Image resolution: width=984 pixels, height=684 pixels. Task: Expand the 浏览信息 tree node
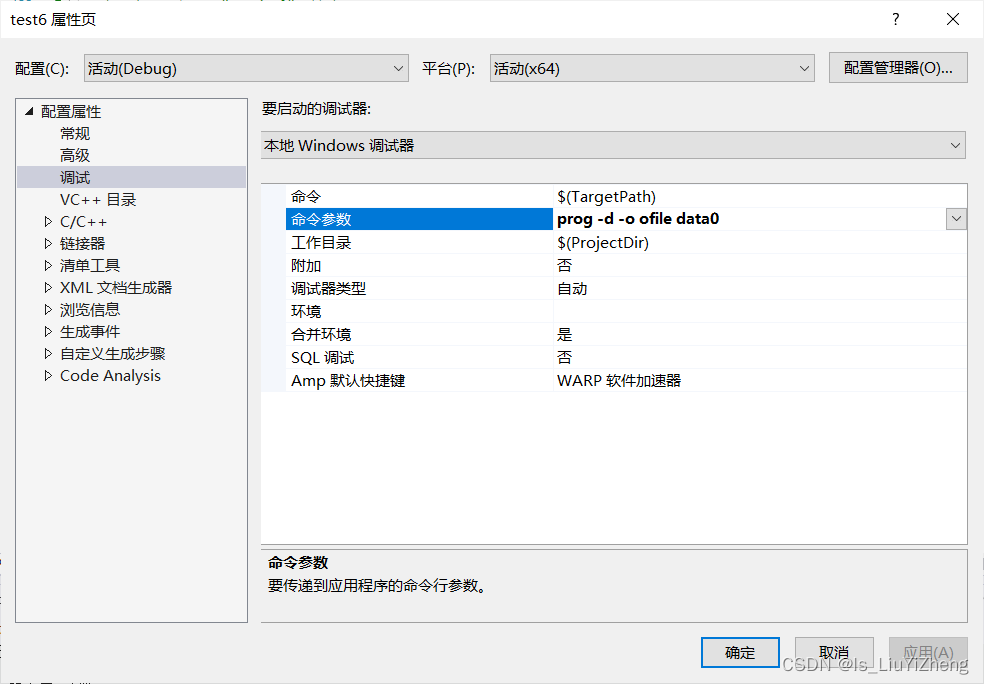48,309
